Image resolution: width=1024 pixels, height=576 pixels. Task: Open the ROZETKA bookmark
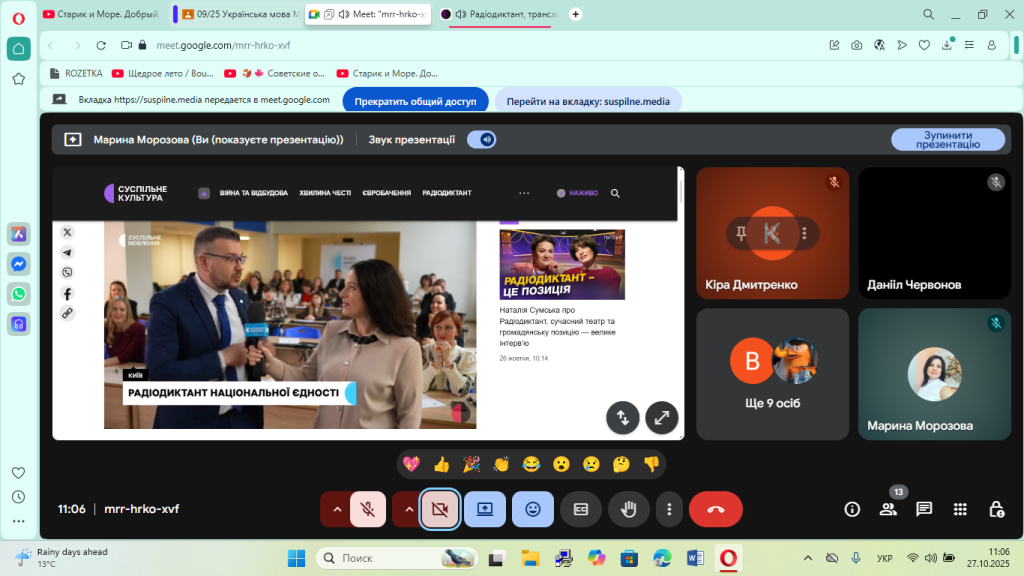click(77, 73)
